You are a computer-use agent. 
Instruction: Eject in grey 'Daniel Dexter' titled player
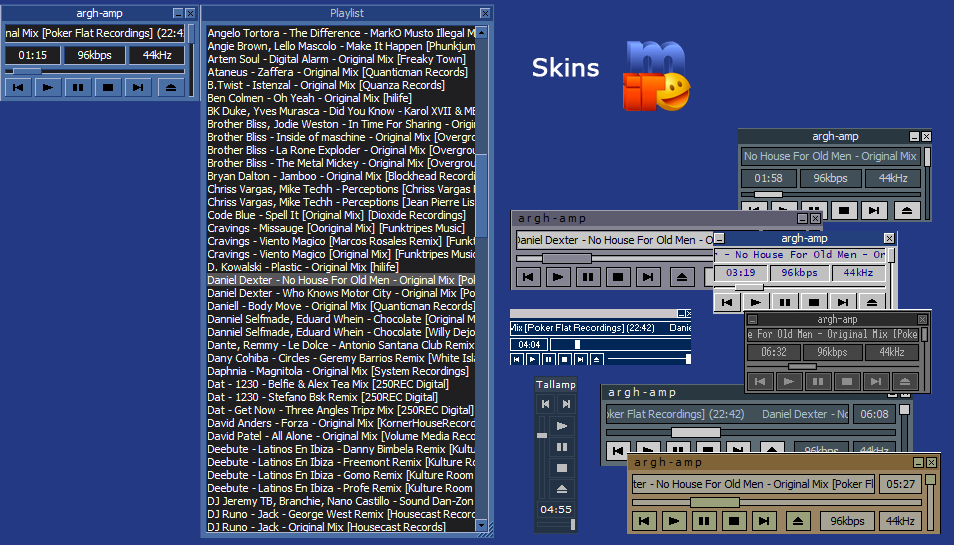[681, 277]
